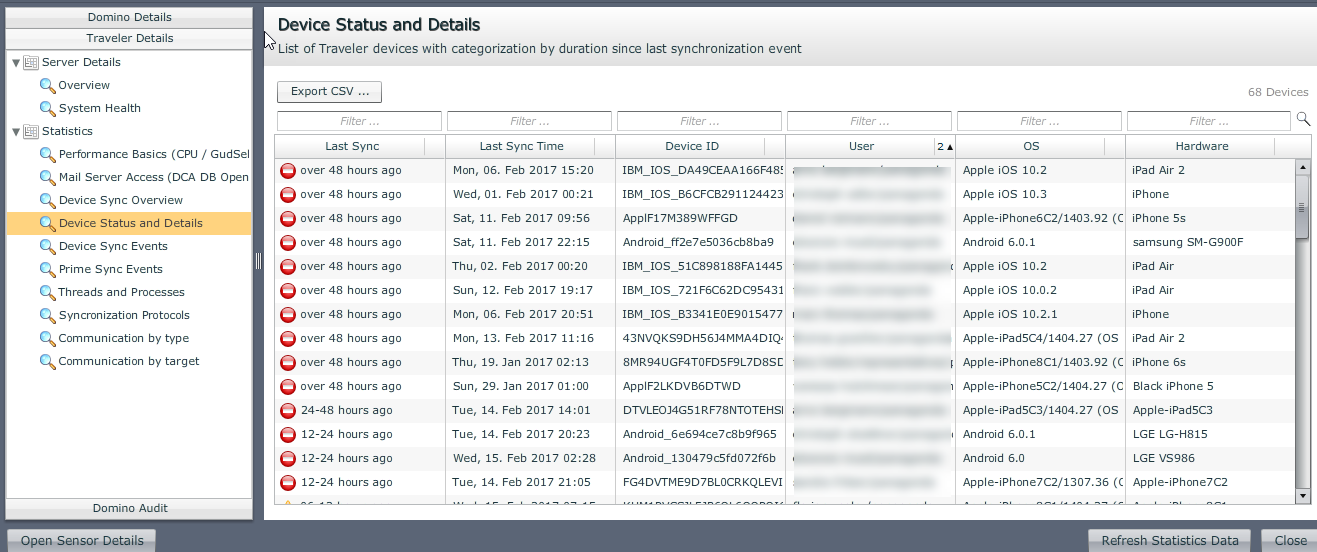The image size is (1317, 552).
Task: Select Prime Sync Events in the tree
Action: pos(110,270)
